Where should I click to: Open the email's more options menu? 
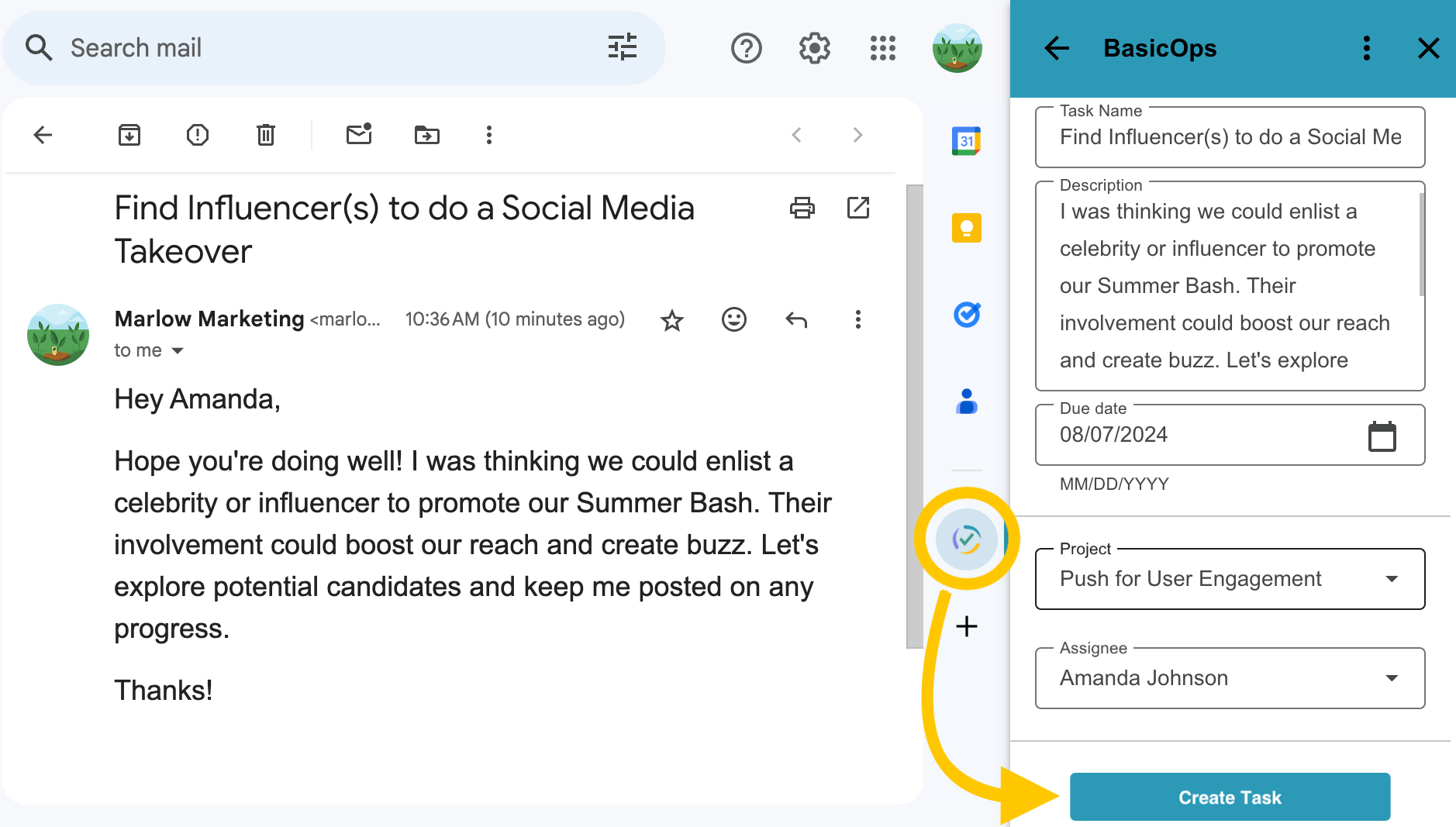pos(857,319)
